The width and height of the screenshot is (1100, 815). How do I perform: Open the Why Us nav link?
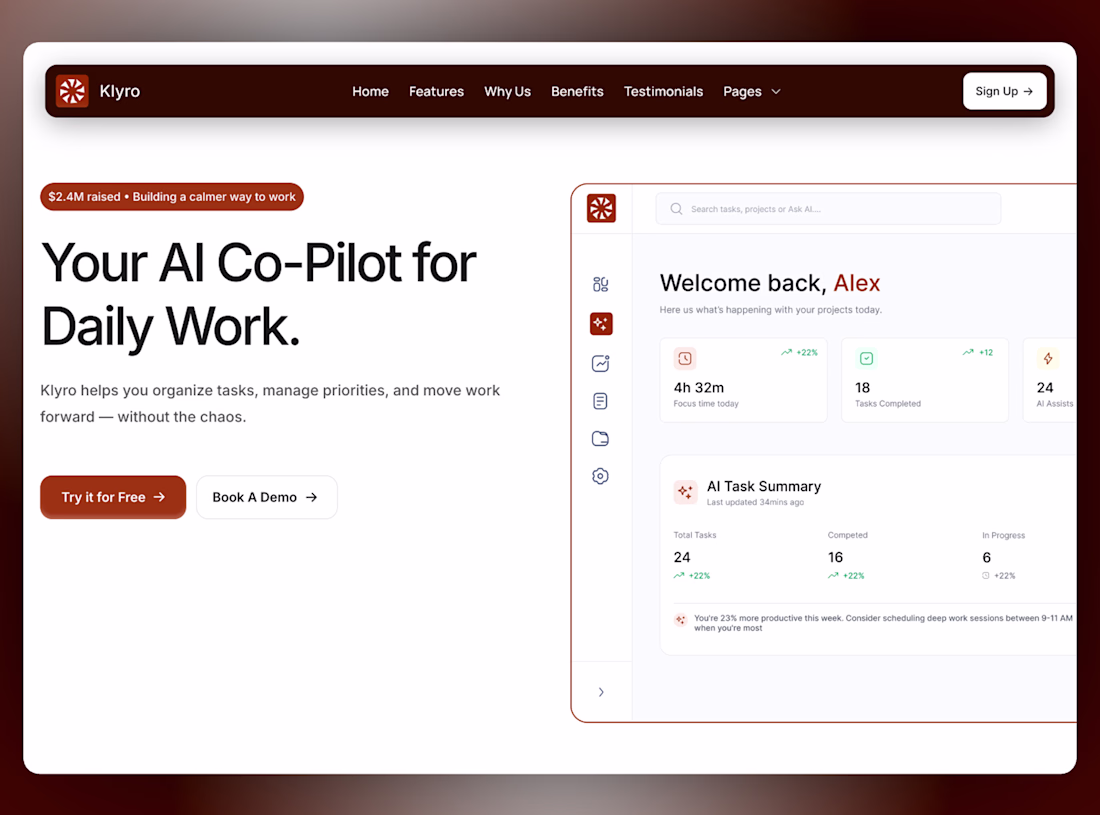(x=507, y=91)
